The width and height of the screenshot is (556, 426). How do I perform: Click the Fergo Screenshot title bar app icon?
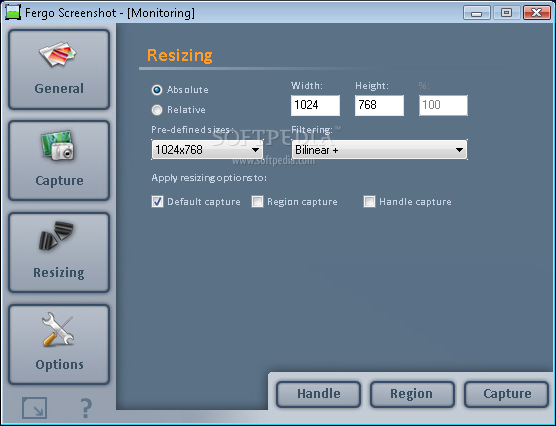tap(13, 13)
